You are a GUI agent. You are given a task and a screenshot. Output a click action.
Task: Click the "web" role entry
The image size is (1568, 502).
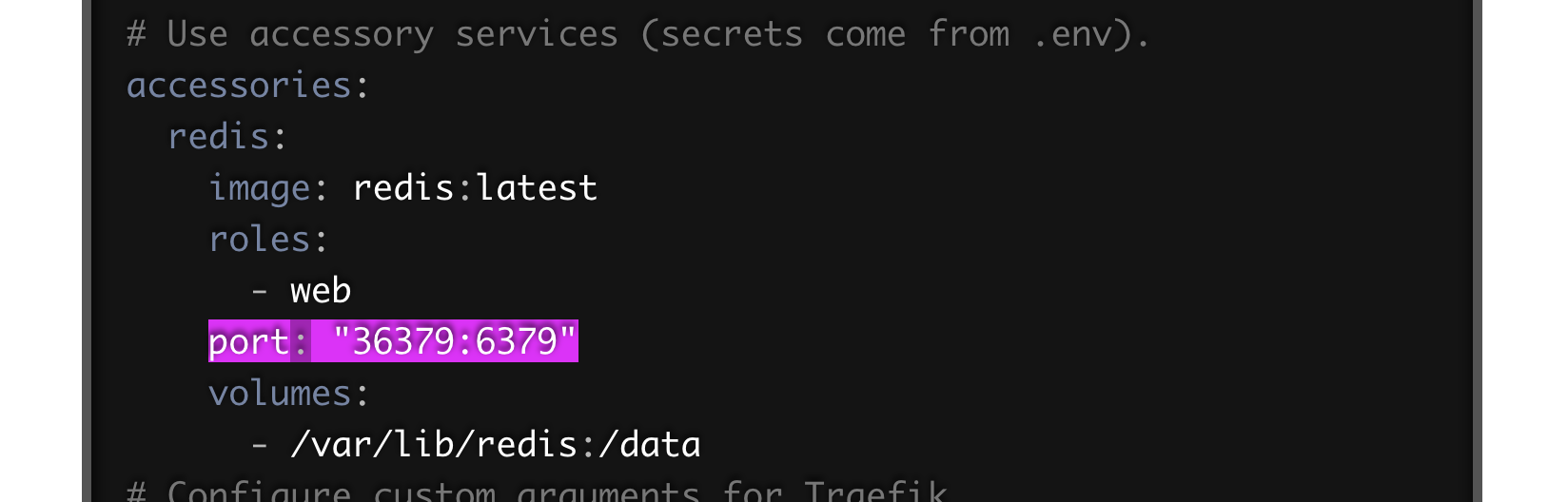pos(321,291)
